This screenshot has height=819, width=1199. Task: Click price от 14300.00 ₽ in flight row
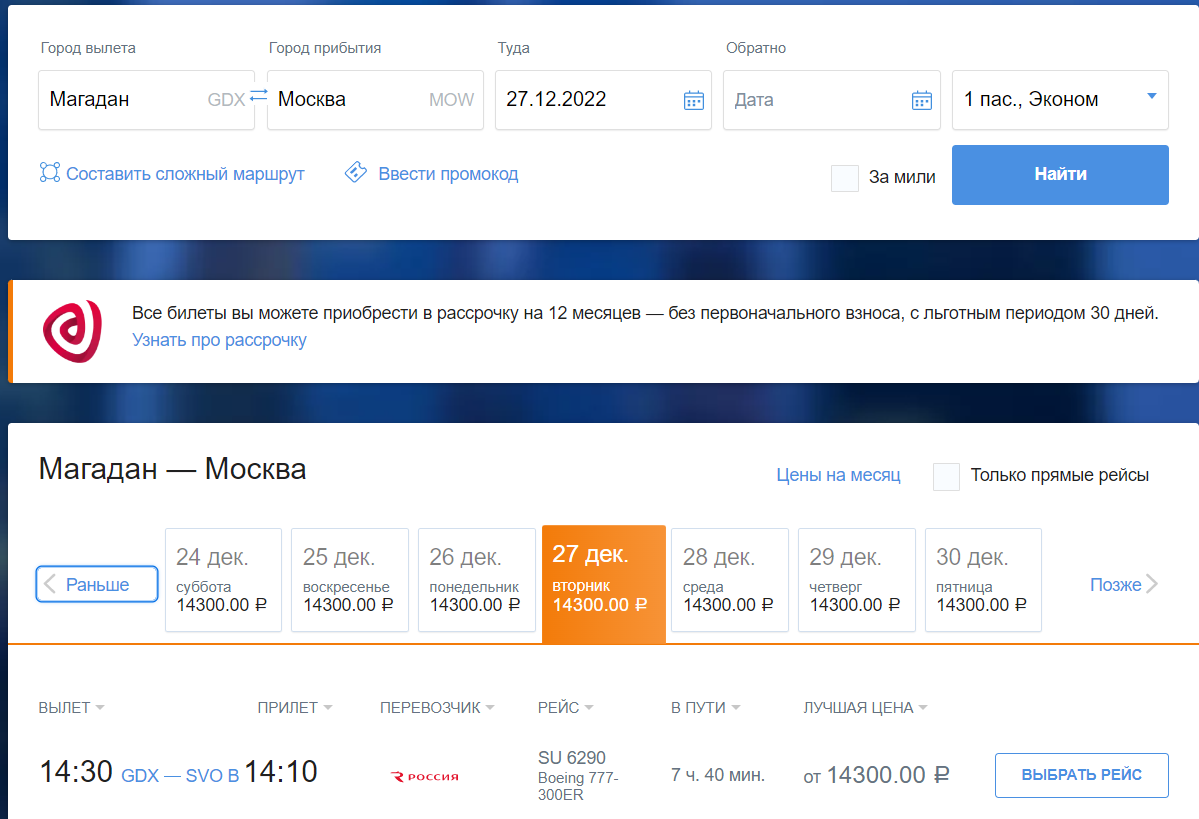tap(876, 775)
